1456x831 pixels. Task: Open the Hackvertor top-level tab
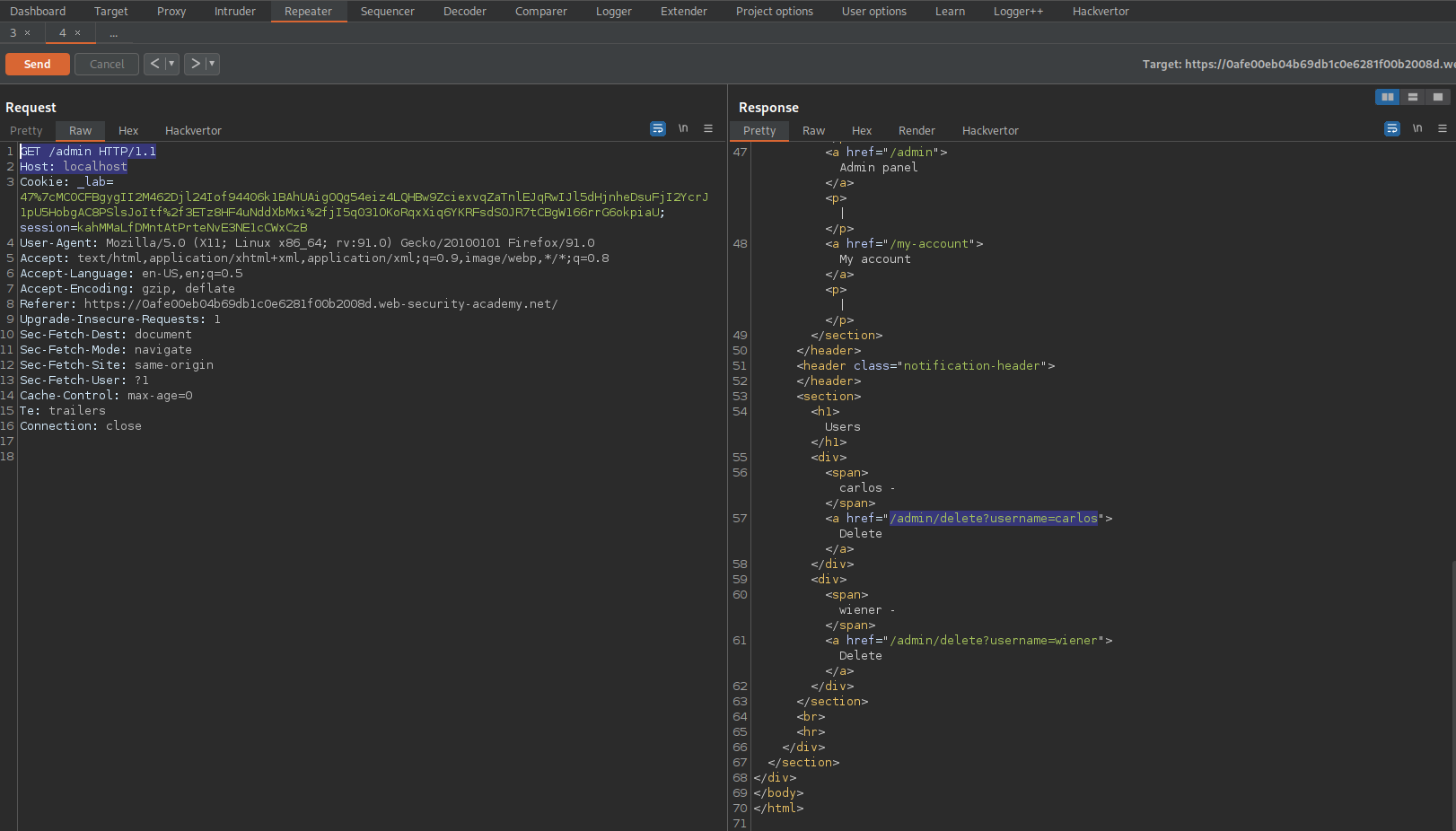1101,12
